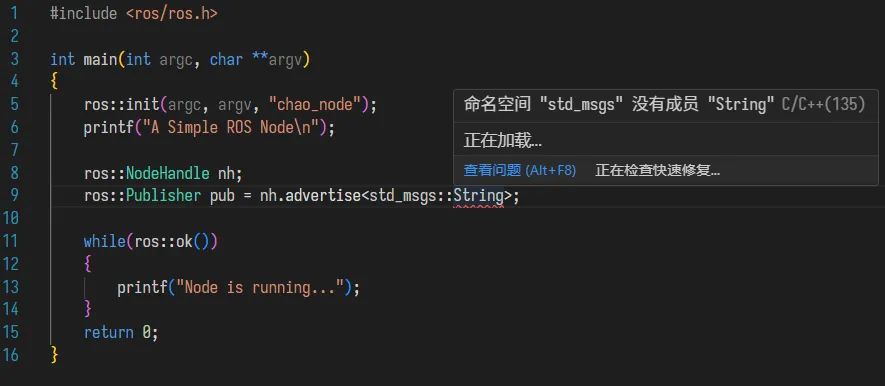Click the "A Simple ROS Node\n" string
This screenshot has width=885, height=386.
[235, 128]
